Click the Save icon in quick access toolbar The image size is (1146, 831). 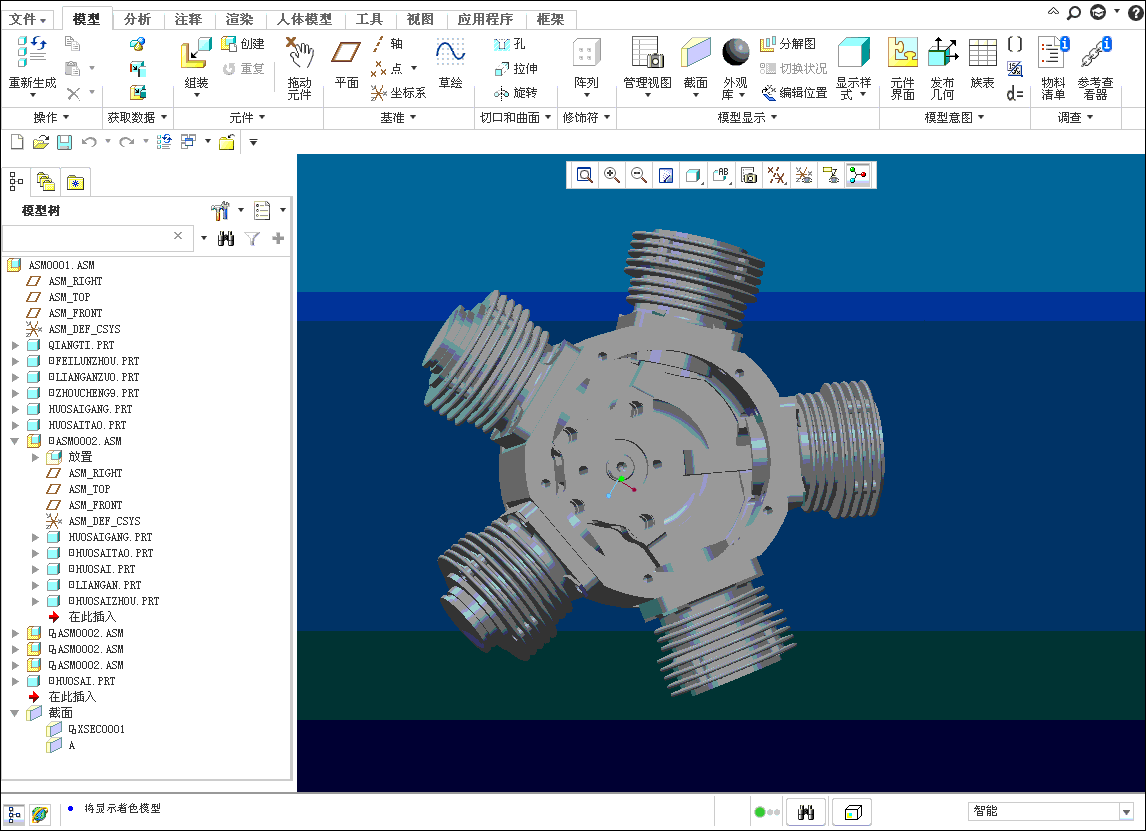coord(64,142)
